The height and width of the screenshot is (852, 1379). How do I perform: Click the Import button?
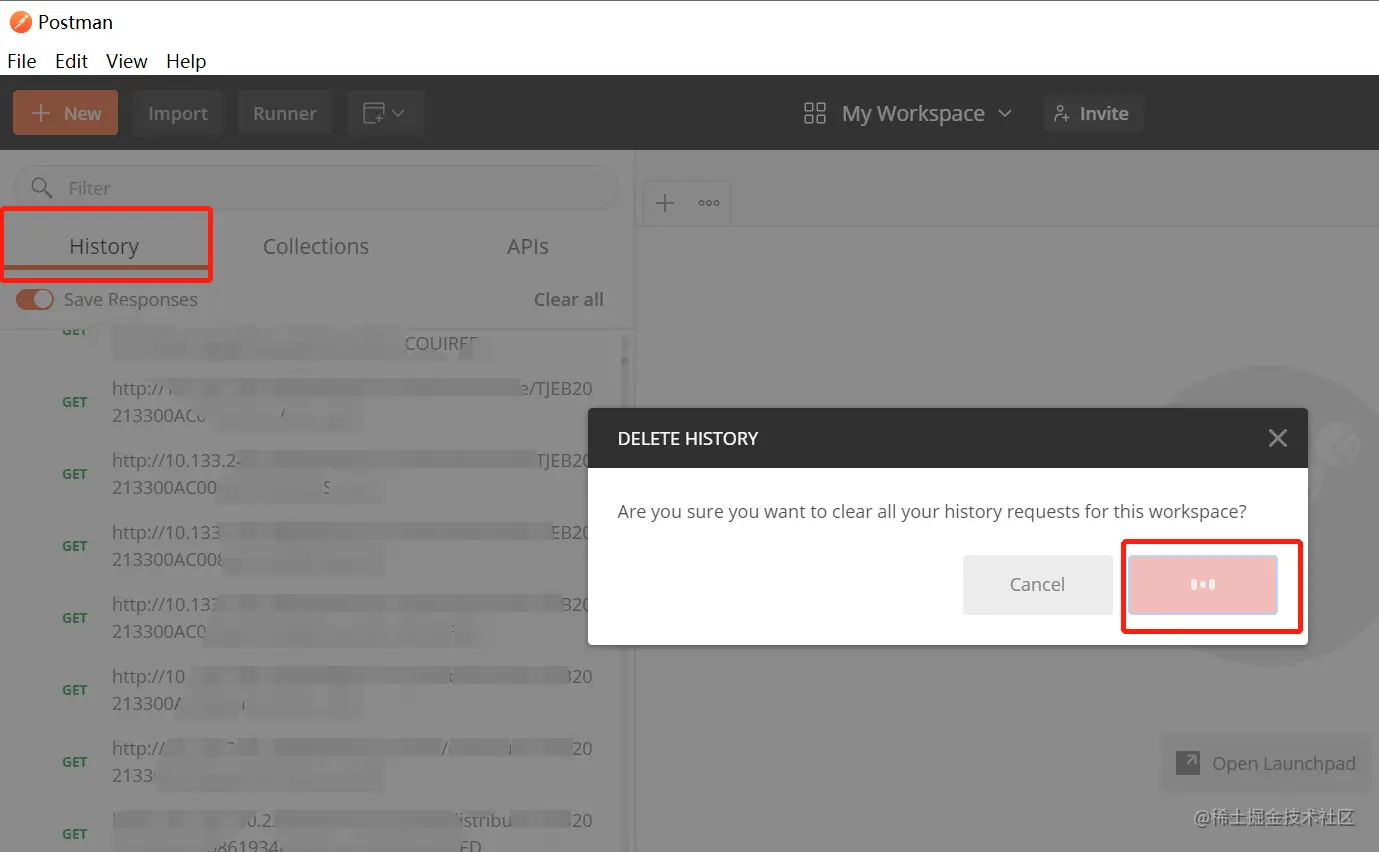tap(178, 113)
